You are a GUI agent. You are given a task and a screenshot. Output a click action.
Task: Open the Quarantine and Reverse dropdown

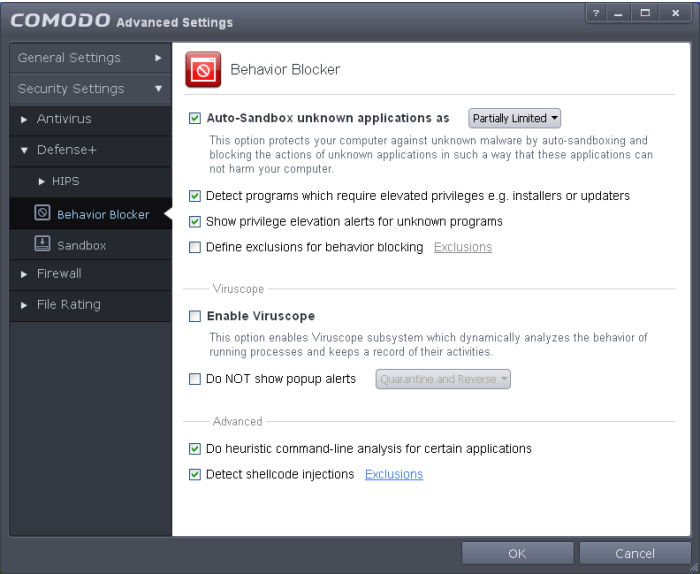click(443, 380)
